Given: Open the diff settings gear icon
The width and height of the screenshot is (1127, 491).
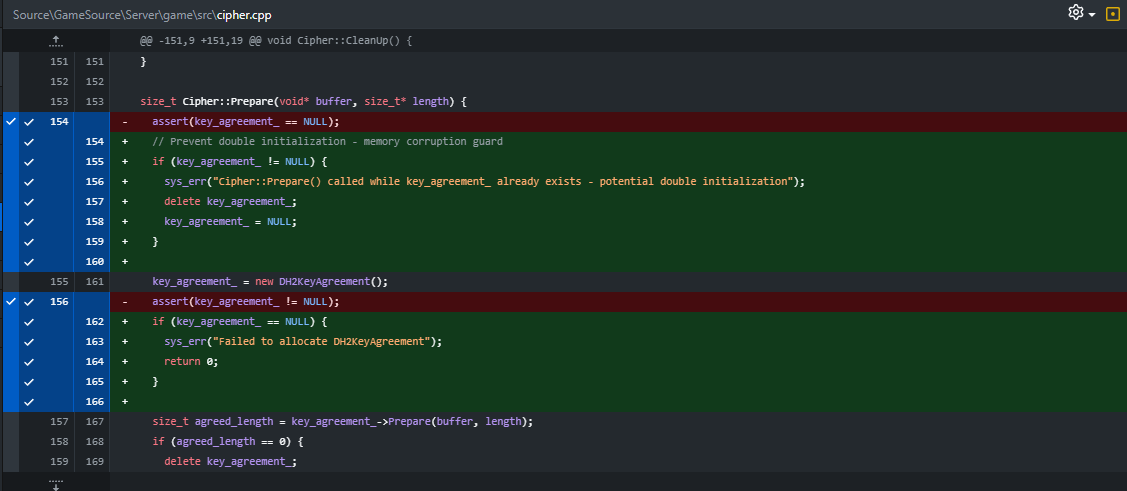Looking at the screenshot, I should coord(1075,13).
